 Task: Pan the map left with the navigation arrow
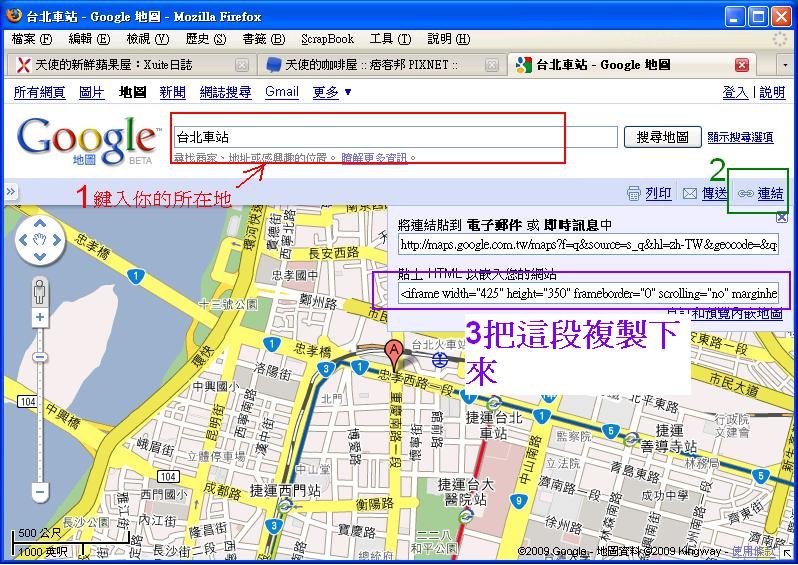[23, 240]
